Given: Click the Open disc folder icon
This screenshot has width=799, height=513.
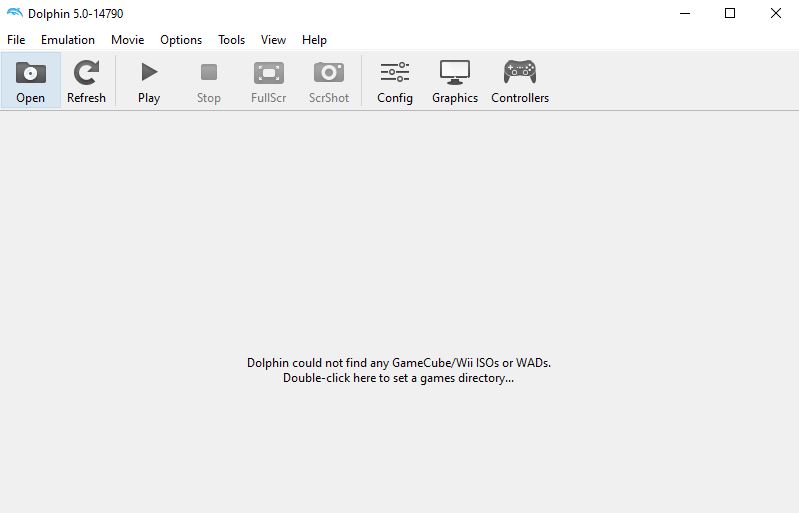Looking at the screenshot, I should pos(30,73).
